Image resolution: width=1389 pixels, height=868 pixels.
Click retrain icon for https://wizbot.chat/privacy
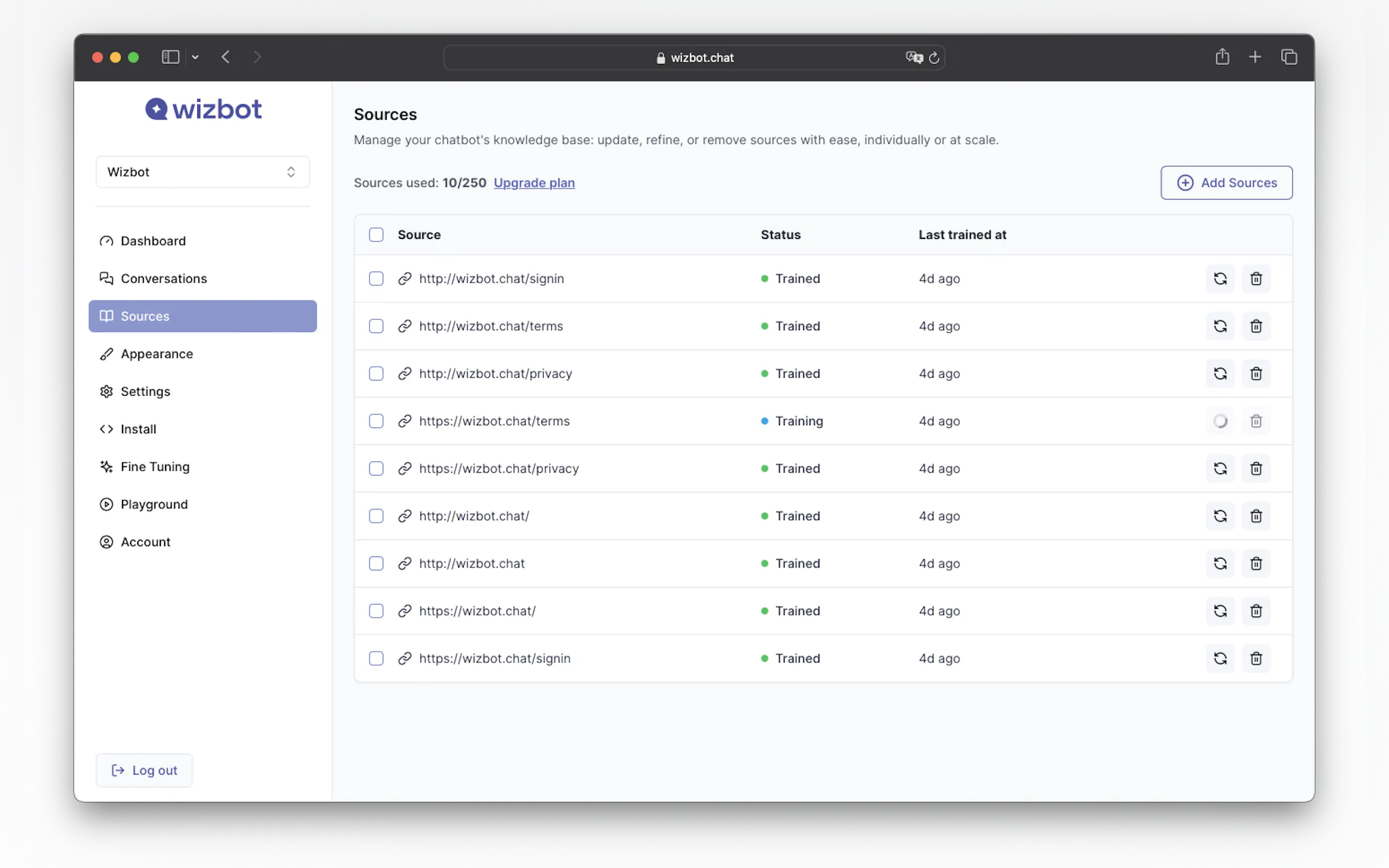coord(1219,468)
